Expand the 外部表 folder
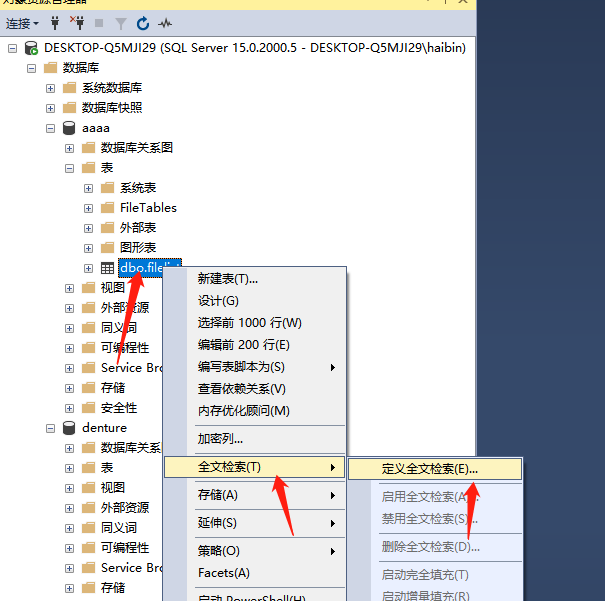Screen dimensions: 605x601 [x=88, y=228]
